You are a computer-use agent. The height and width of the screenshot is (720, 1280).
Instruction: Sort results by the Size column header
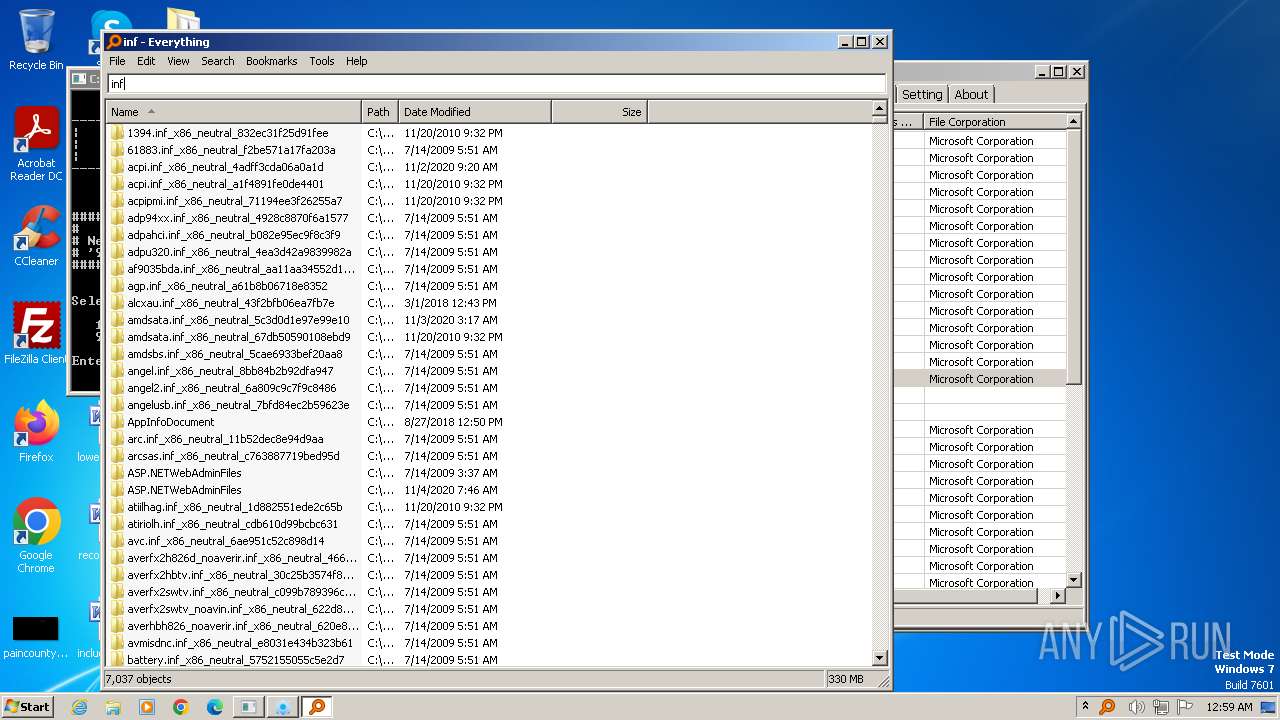coord(599,112)
